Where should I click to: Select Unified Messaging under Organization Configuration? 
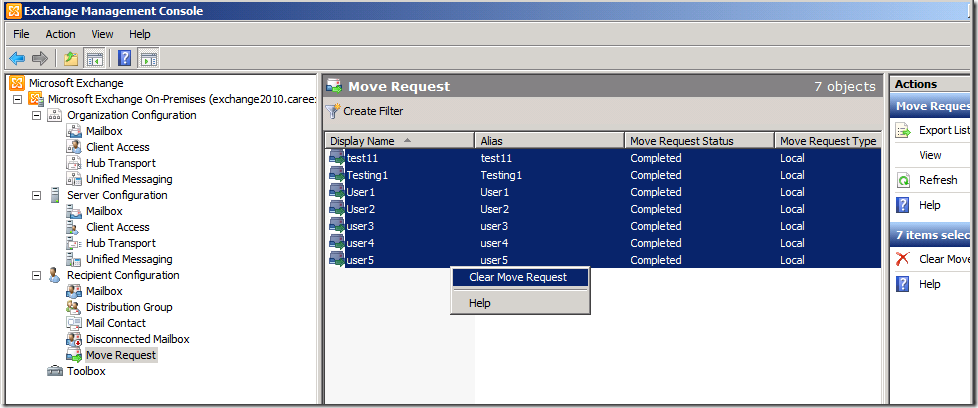129,179
